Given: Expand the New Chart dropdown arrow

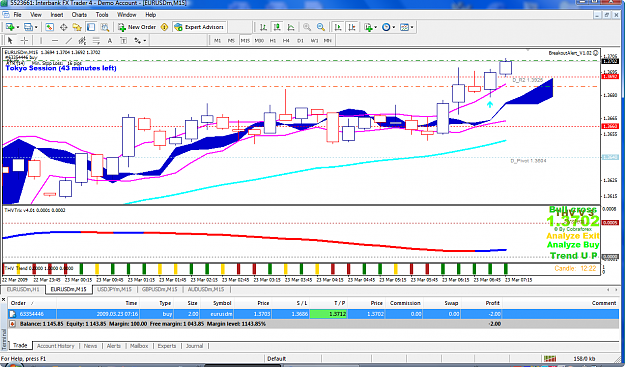Looking at the screenshot, I should pos(18,27).
